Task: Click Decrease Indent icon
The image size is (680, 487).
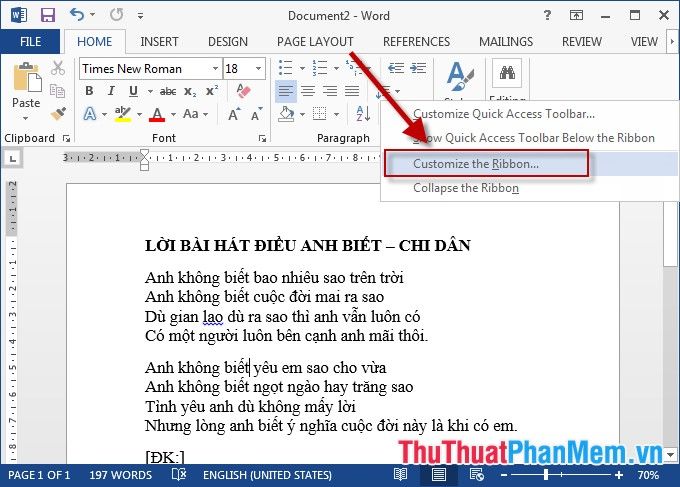Action: coord(396,68)
